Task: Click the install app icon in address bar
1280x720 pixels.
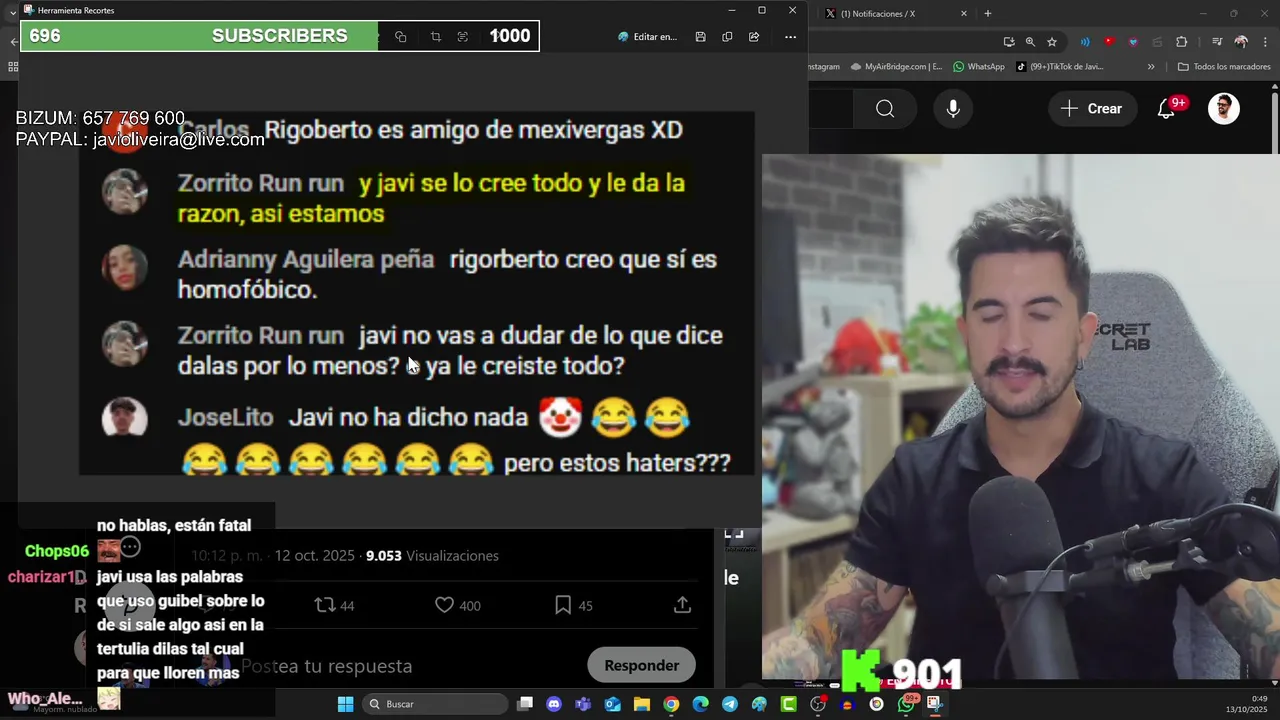Action: pyautogui.click(x=1009, y=42)
